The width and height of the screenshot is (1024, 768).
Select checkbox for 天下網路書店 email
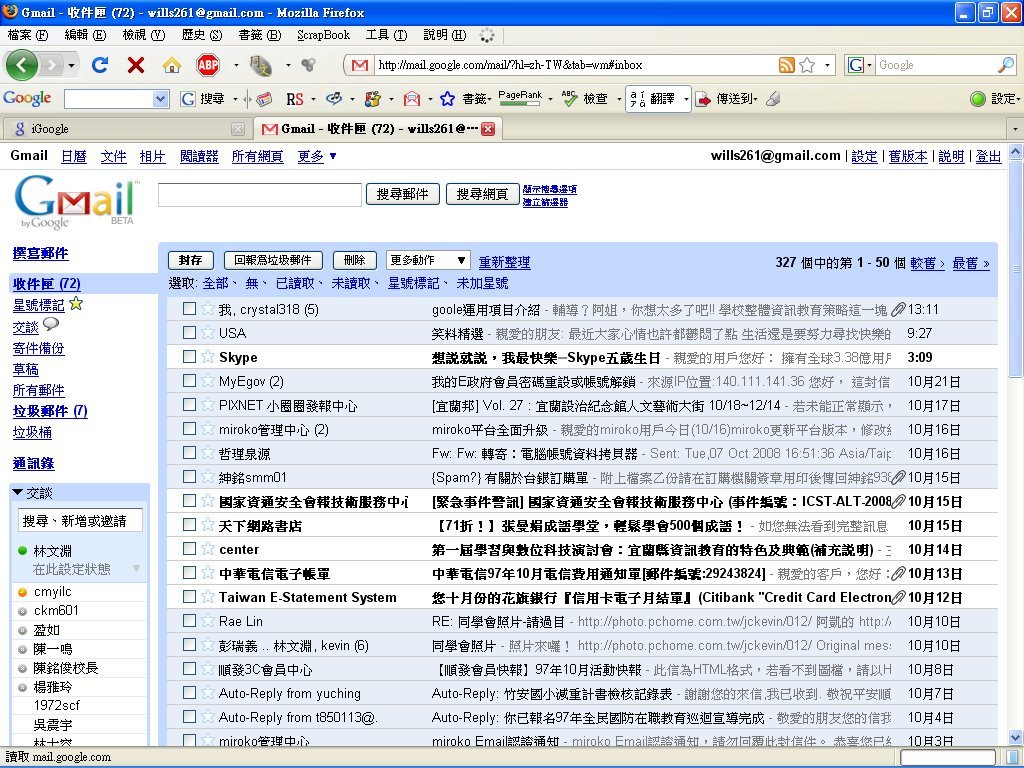189,524
